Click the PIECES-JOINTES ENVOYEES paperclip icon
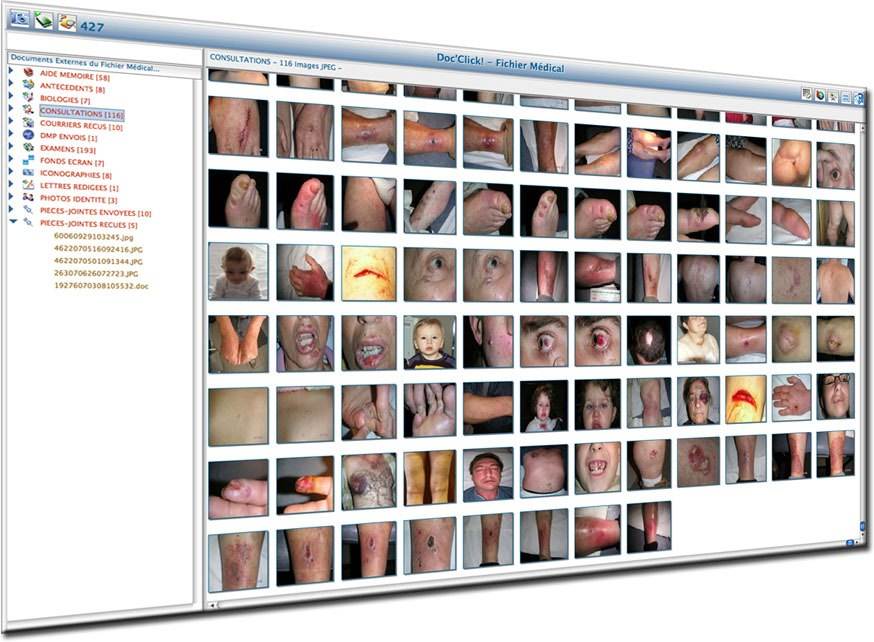Viewport: 874px width, 642px height. 28,210
